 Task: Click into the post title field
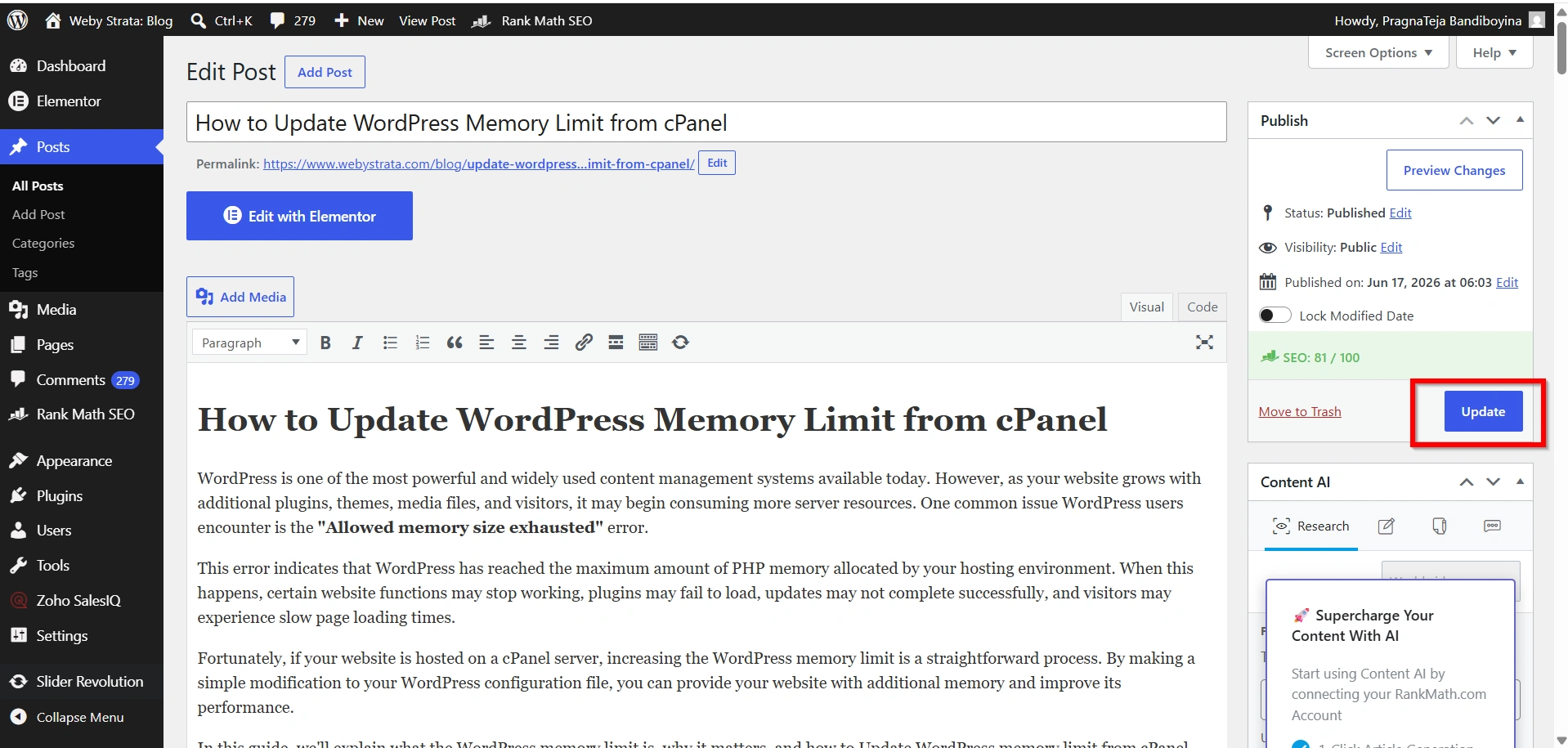[706, 122]
